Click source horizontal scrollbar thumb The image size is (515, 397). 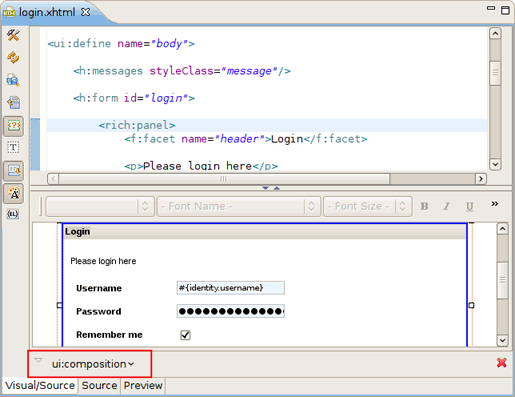coord(224,179)
